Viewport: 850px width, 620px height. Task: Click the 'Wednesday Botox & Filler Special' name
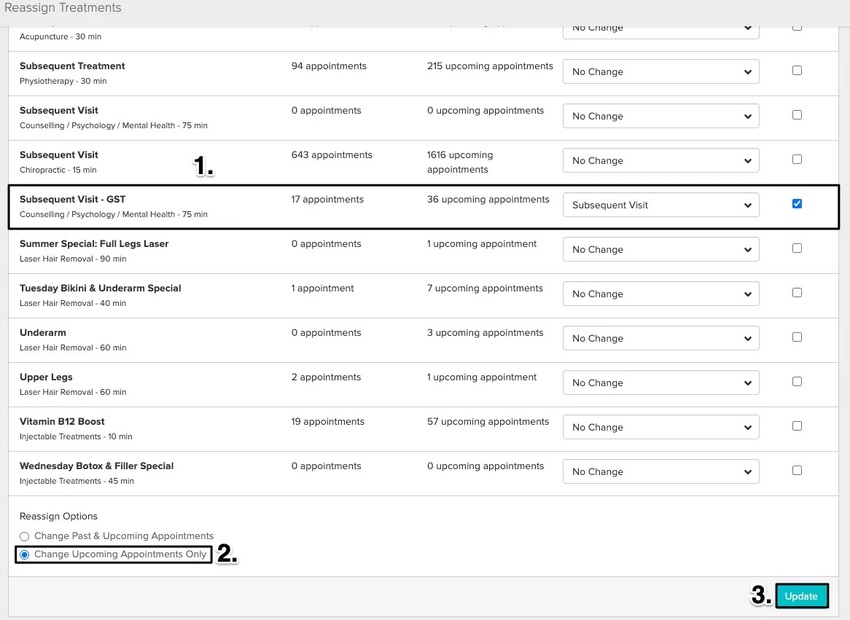tap(96, 466)
